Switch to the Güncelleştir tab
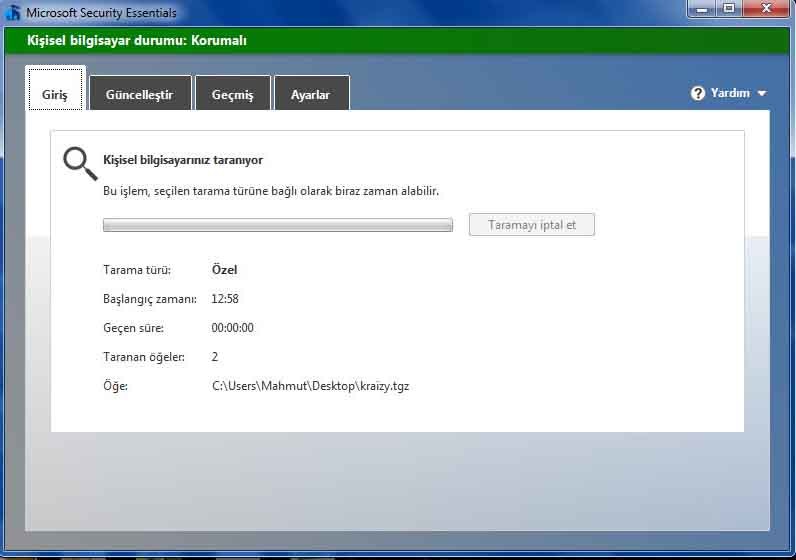Screen dimensions: 796x560 tap(140, 93)
